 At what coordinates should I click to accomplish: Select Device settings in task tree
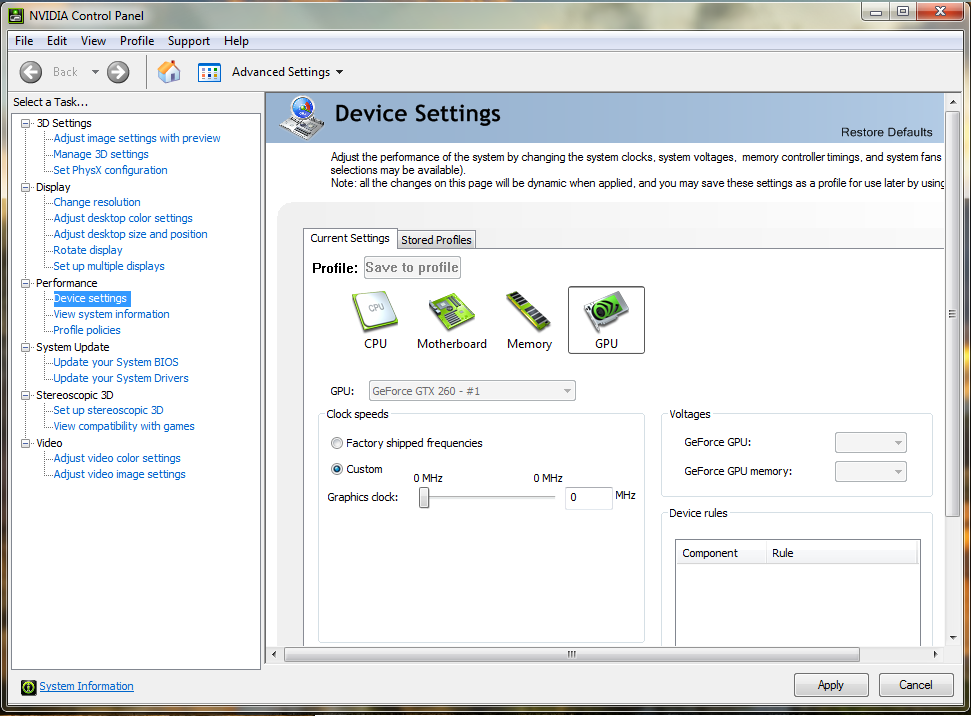(90, 299)
